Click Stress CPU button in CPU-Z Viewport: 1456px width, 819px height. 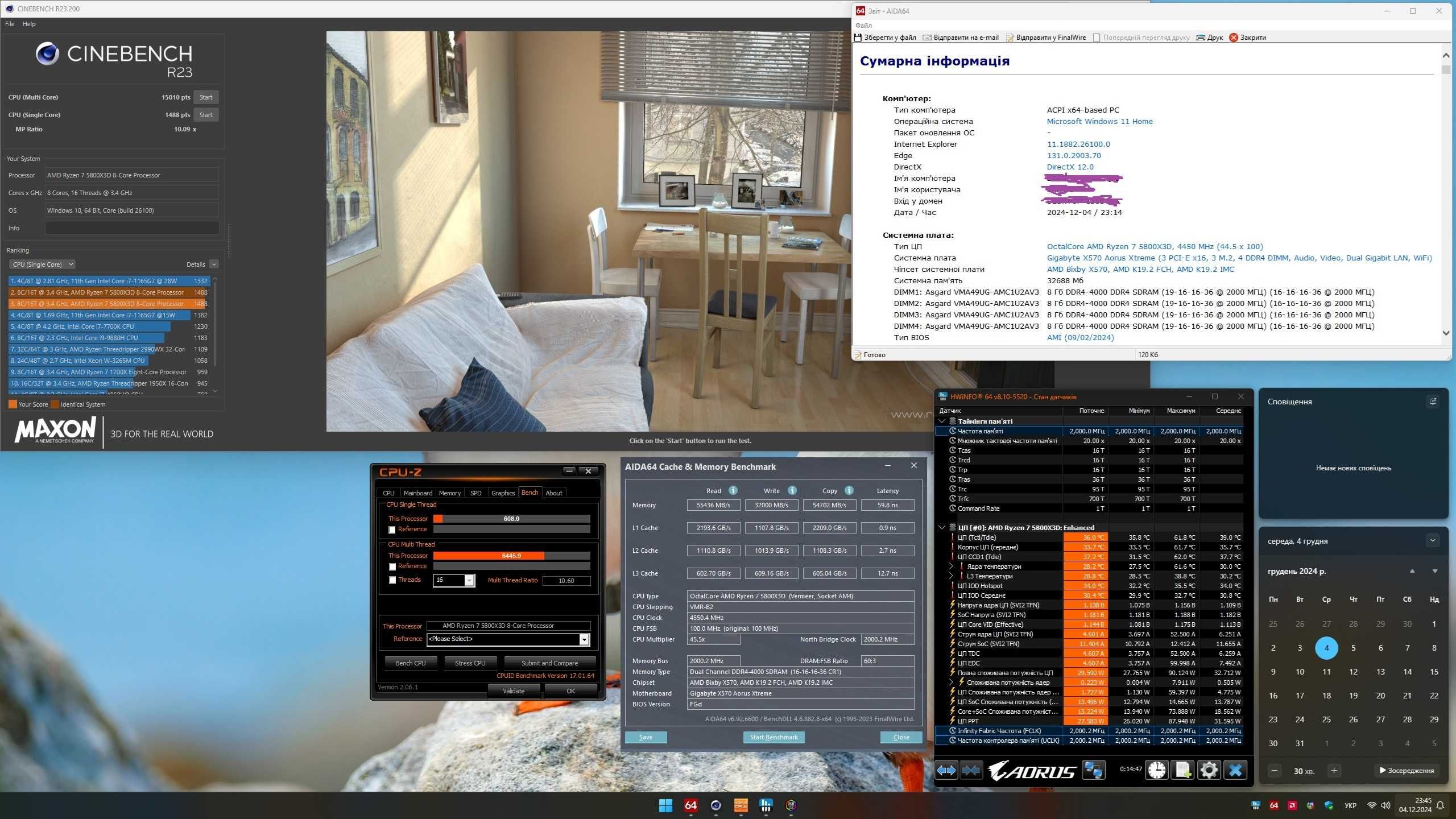[x=470, y=663]
